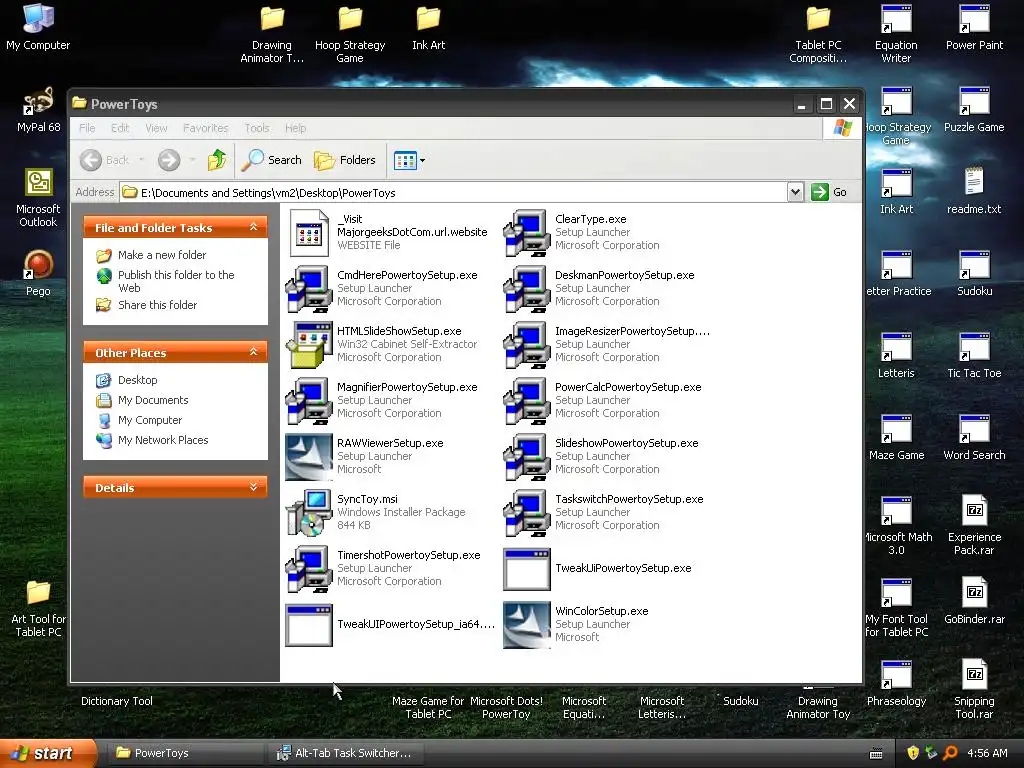The width and height of the screenshot is (1024, 768).
Task: Open the Forward history dropdown arrow
Action: click(x=192, y=160)
